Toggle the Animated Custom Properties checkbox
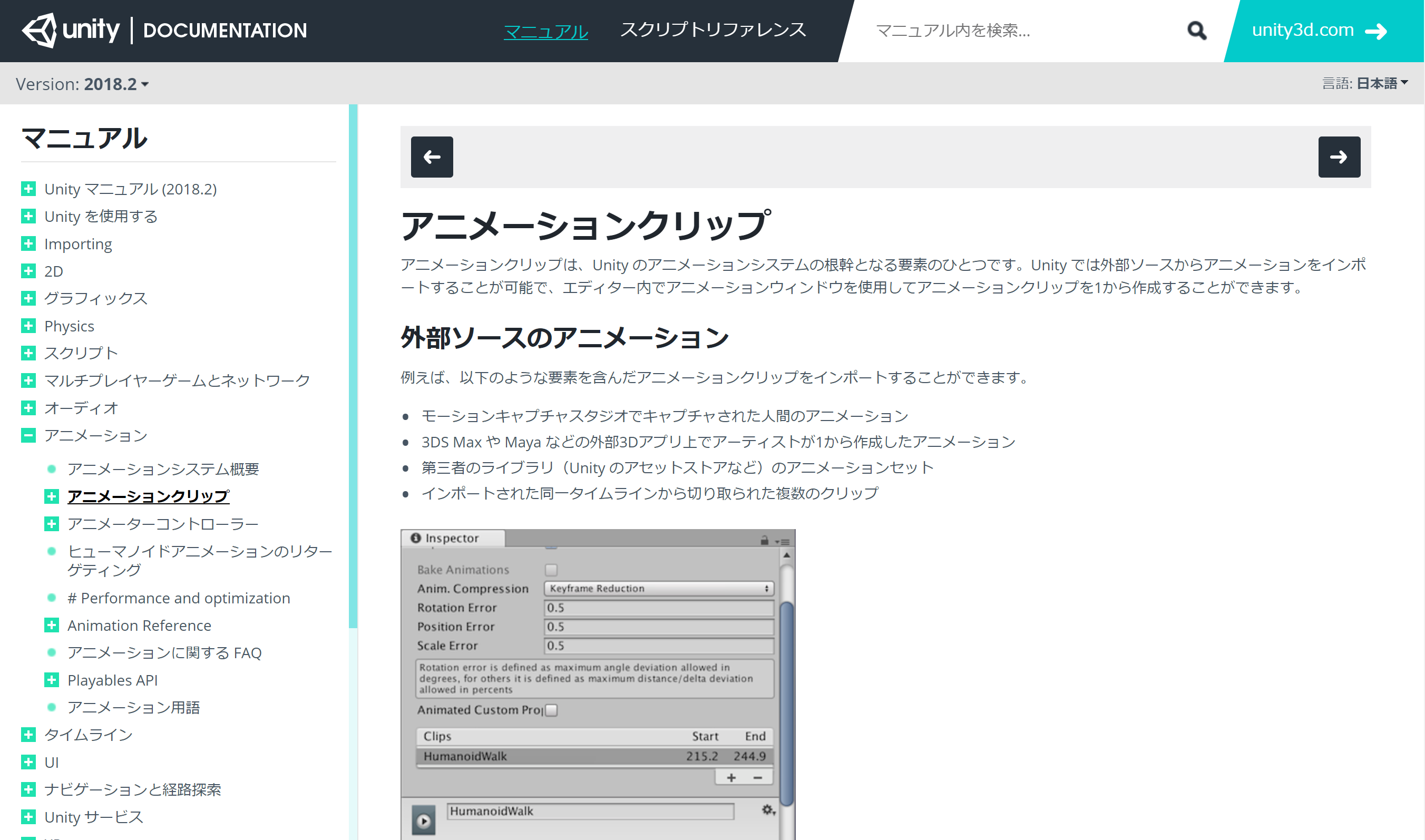This screenshot has width=1425, height=840. pos(551,710)
